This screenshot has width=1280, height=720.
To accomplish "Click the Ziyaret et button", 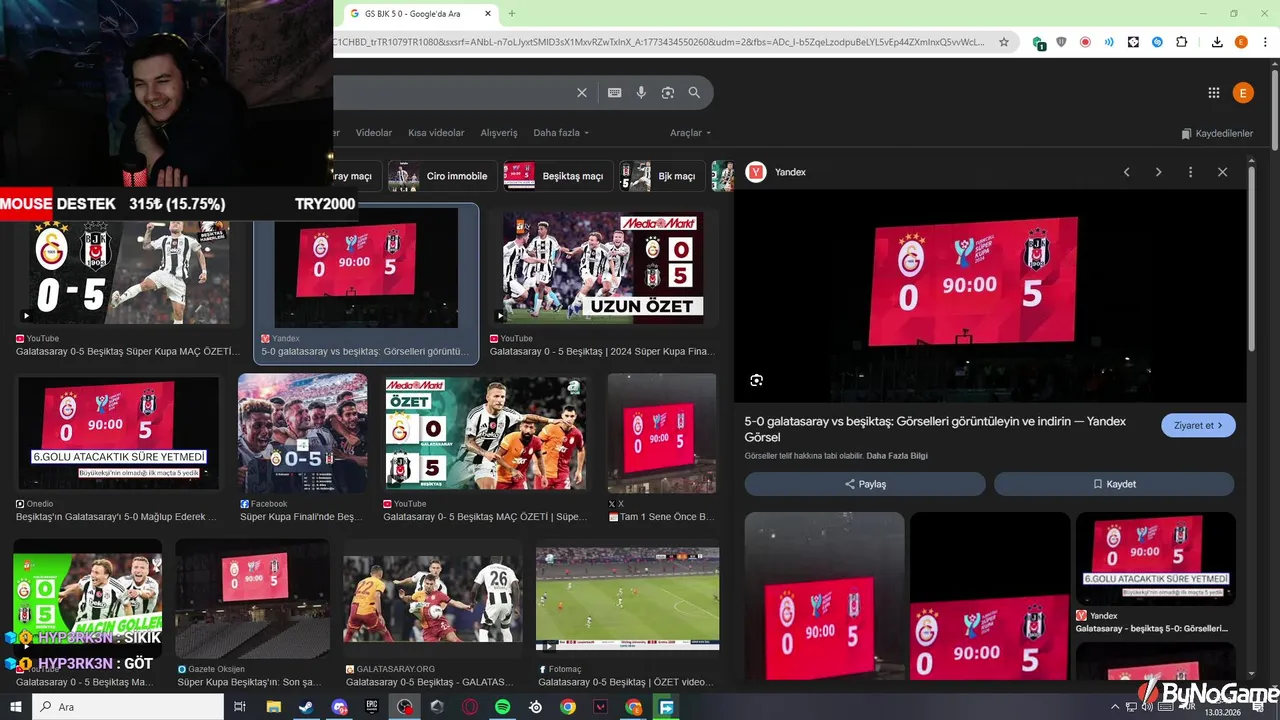I will pos(1198,425).
